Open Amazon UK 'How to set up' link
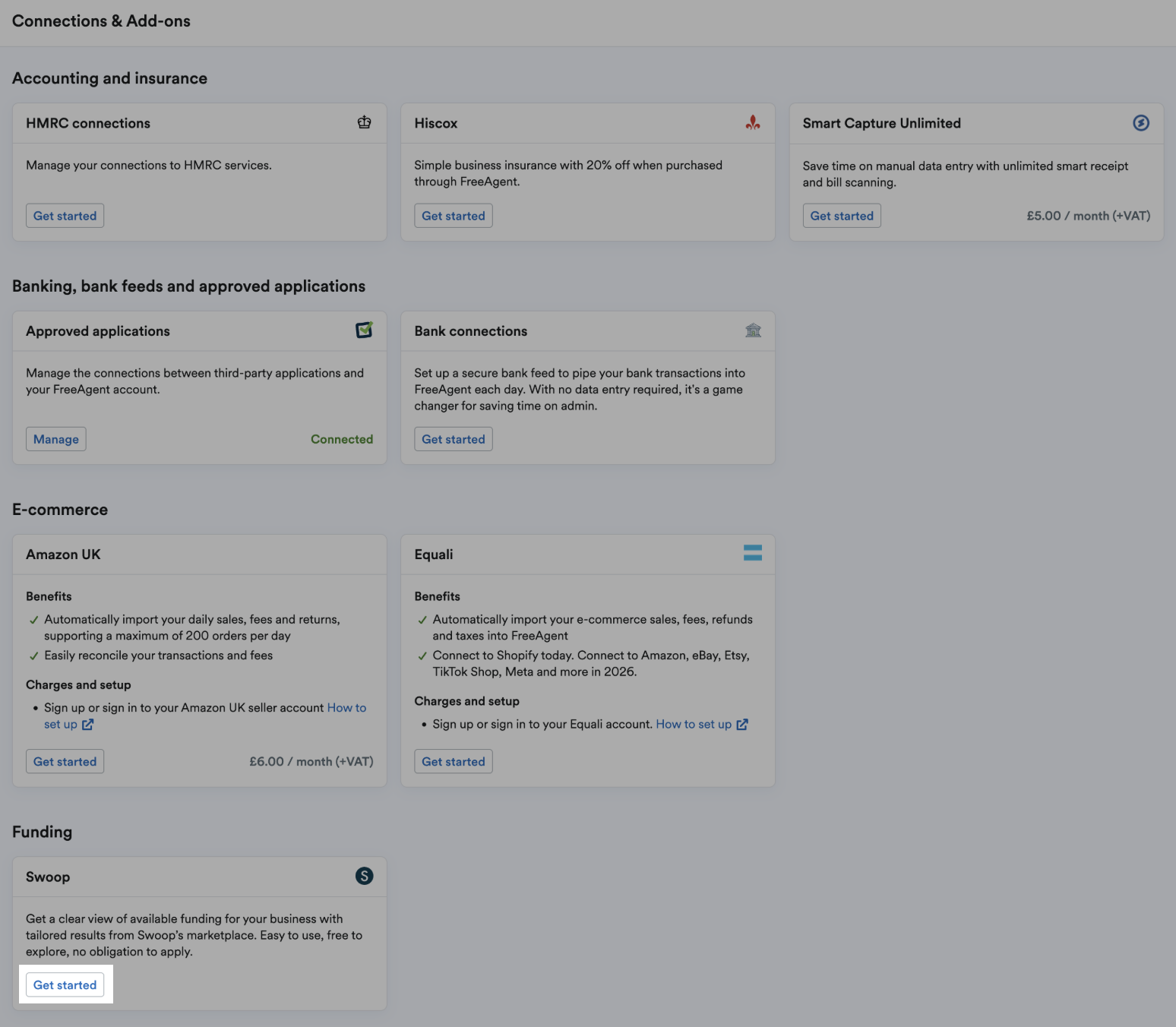Image resolution: width=1176 pixels, height=1027 pixels. (346, 708)
